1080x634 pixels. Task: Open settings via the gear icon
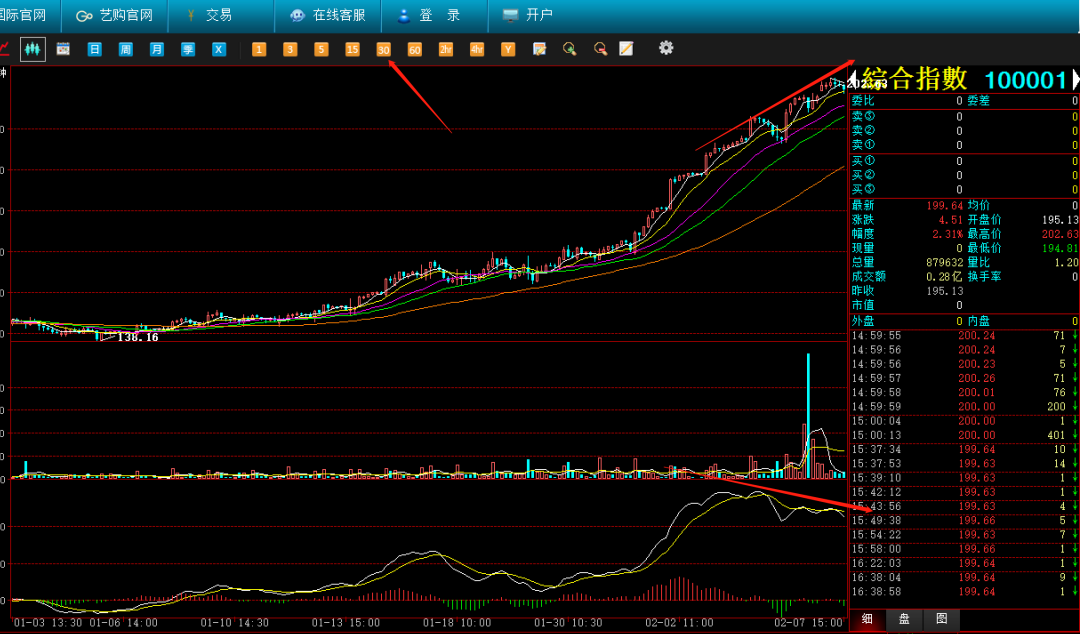pos(666,48)
